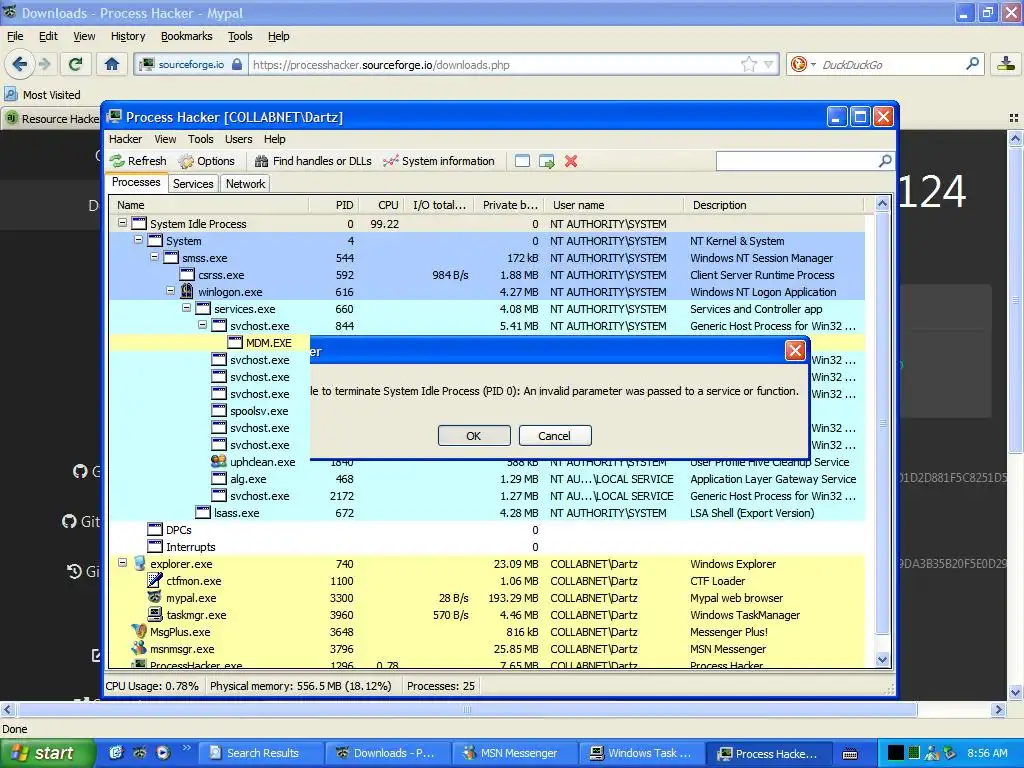The width and height of the screenshot is (1024, 768).
Task: Select the Processes tab
Action: tap(136, 183)
